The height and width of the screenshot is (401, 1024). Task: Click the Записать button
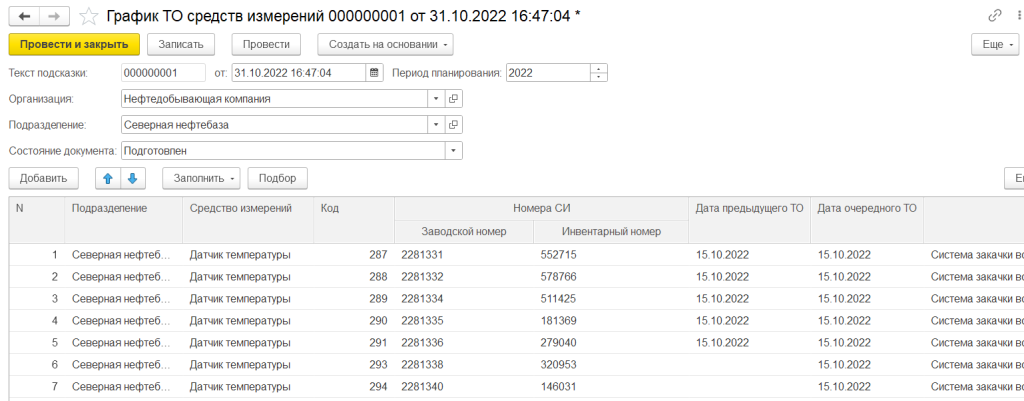pos(181,44)
